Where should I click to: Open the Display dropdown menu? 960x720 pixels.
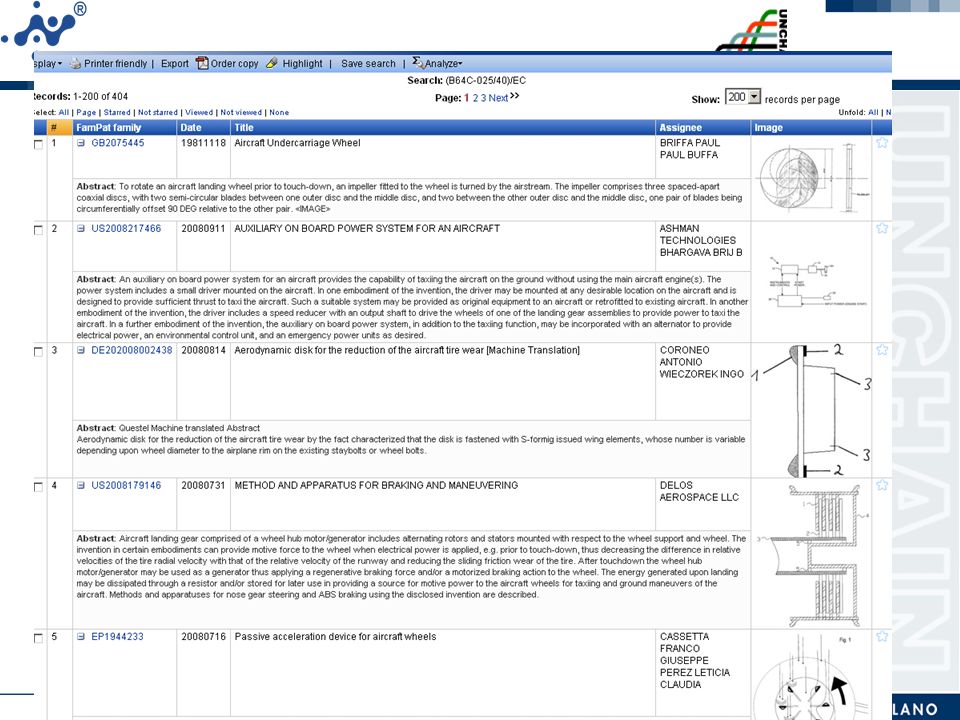[x=48, y=64]
